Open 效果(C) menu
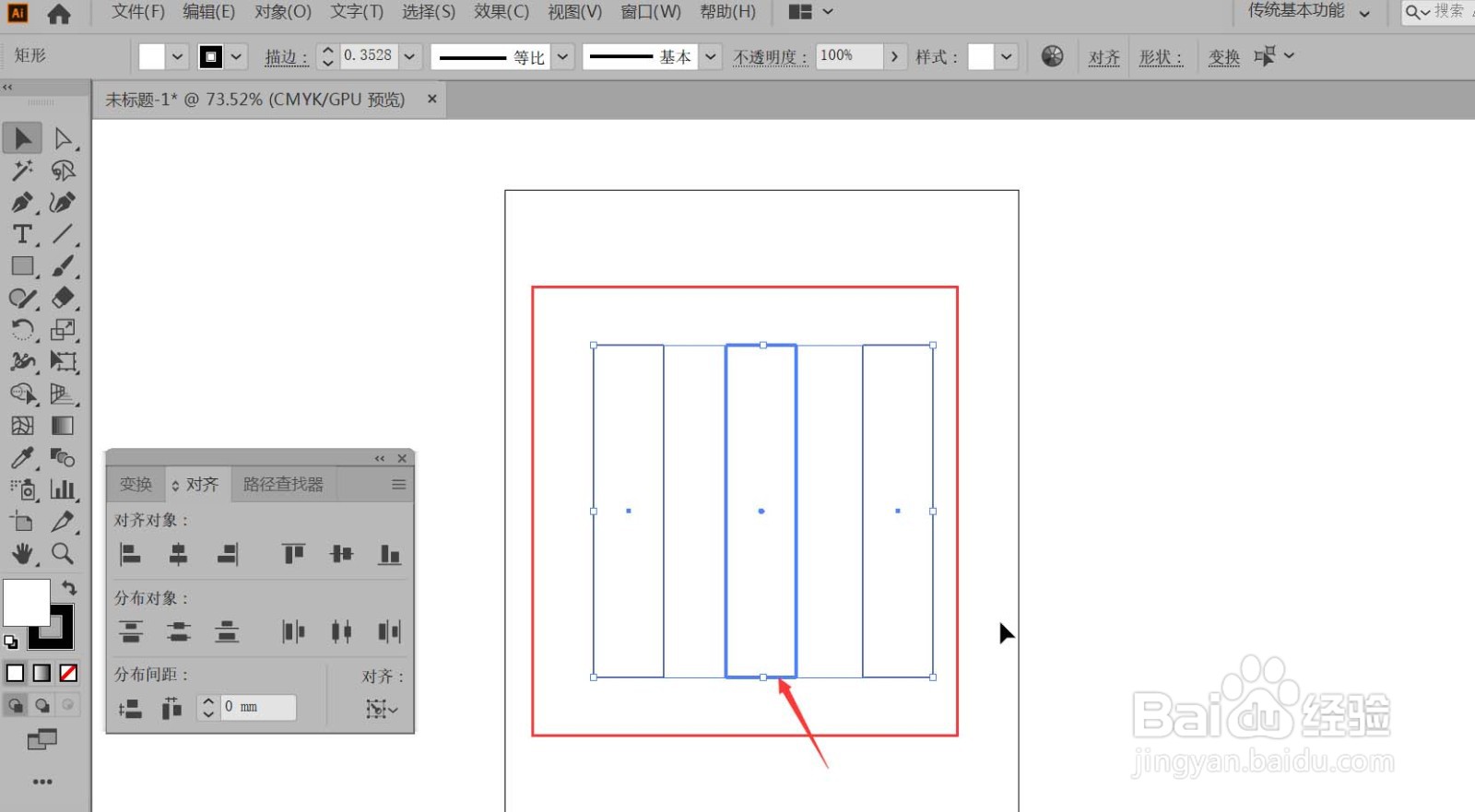The image size is (1475, 812). [x=501, y=12]
